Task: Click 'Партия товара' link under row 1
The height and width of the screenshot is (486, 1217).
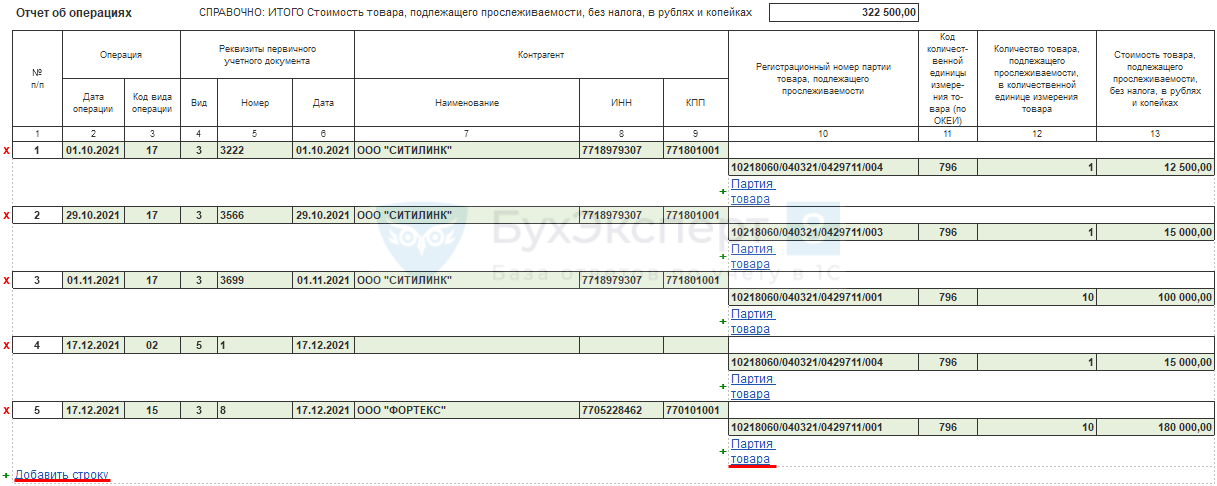Action: tap(751, 191)
